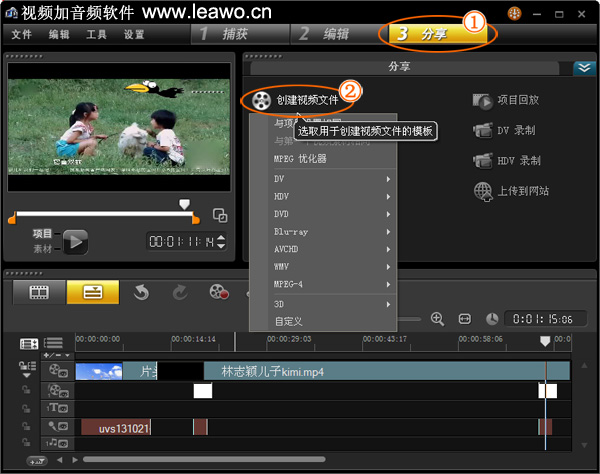Expand the HDV submenu
The height and width of the screenshot is (474, 600).
coord(332,197)
